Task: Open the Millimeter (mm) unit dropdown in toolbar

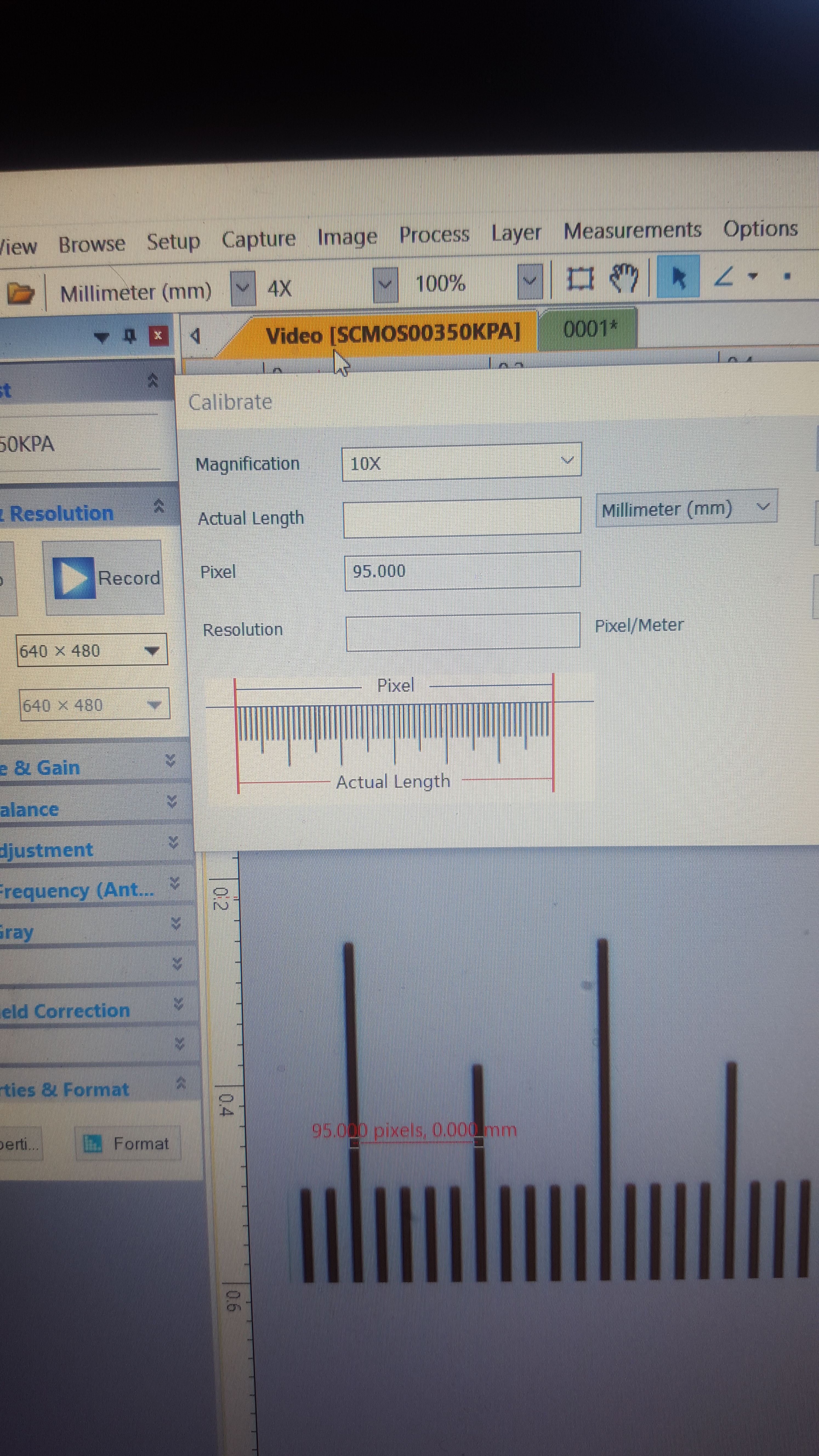Action: click(244, 288)
